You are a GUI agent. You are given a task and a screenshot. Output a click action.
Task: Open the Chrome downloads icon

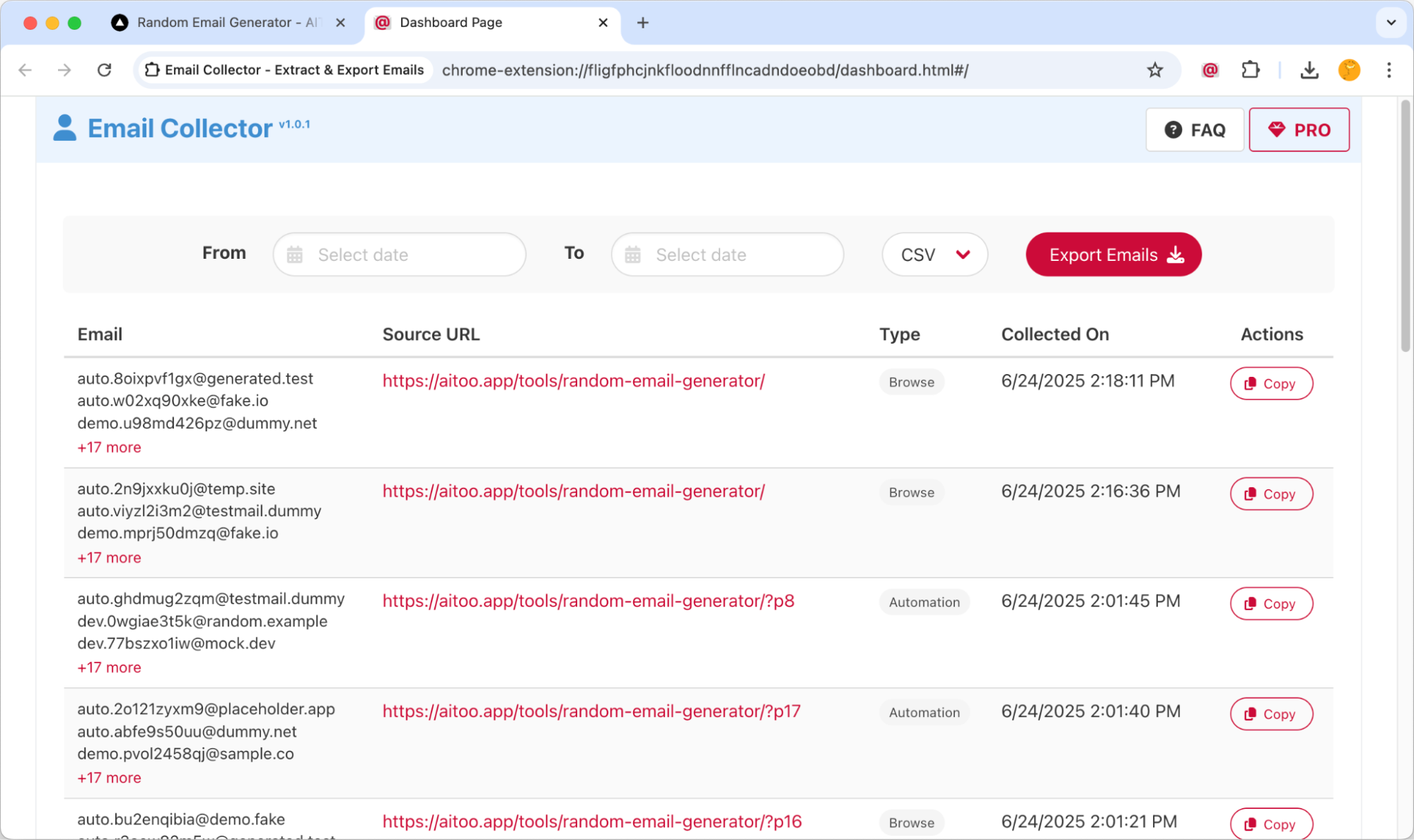coord(1309,70)
